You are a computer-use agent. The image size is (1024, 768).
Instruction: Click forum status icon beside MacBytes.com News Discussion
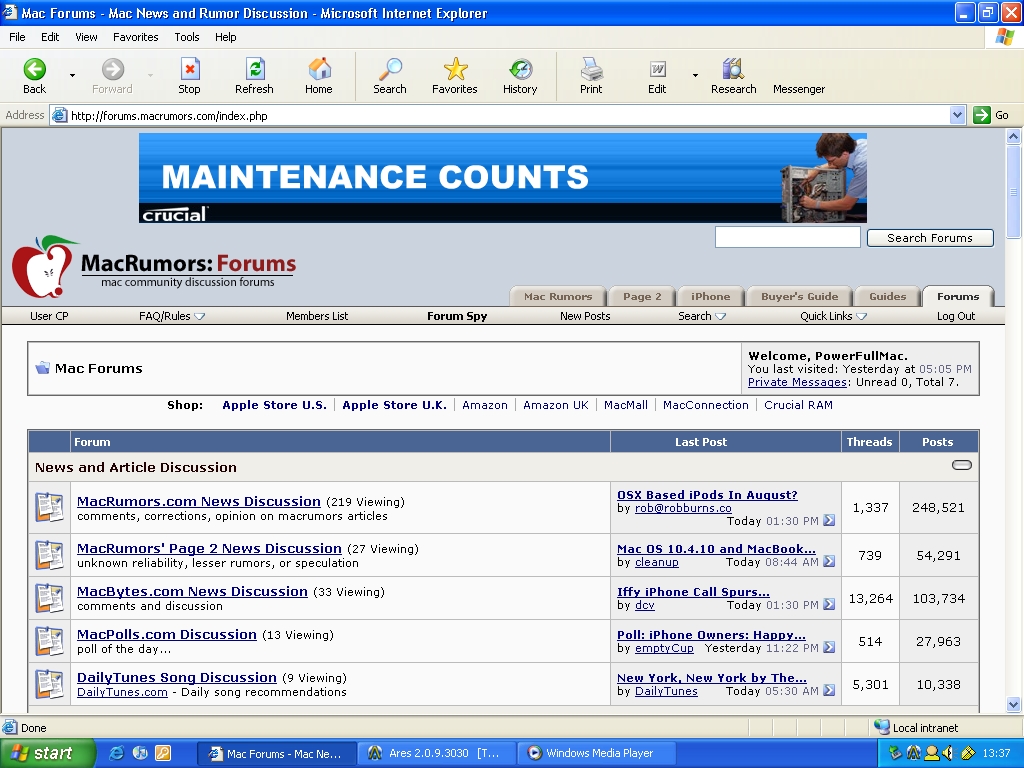(50, 598)
